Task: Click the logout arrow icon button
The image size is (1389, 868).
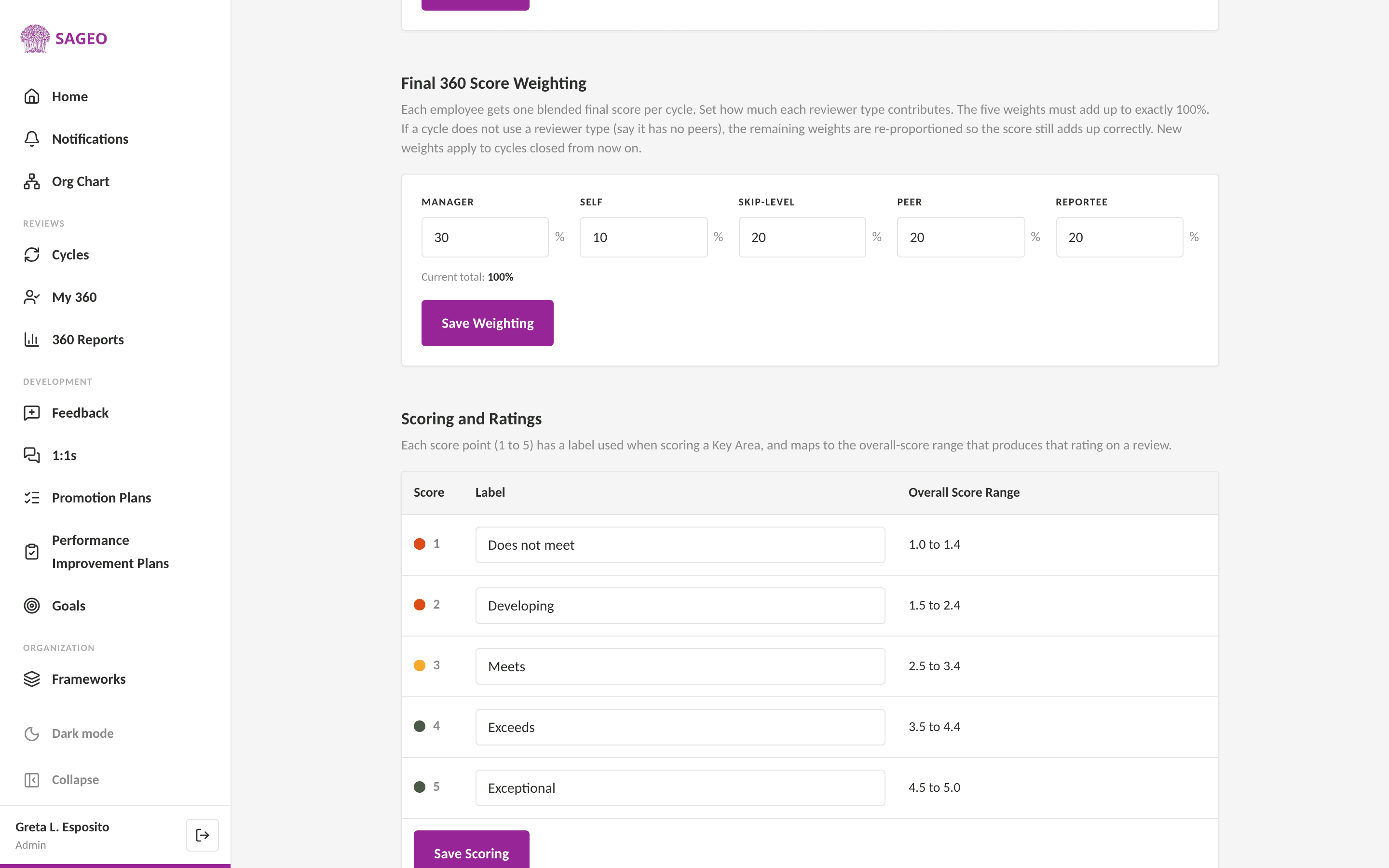Action: coord(203,835)
